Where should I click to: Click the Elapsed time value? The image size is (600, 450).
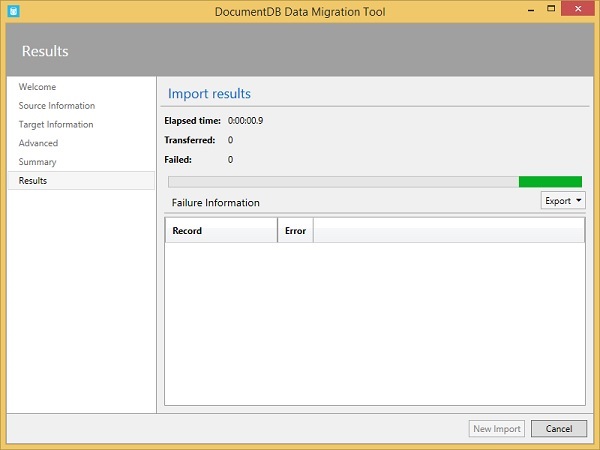click(x=245, y=121)
